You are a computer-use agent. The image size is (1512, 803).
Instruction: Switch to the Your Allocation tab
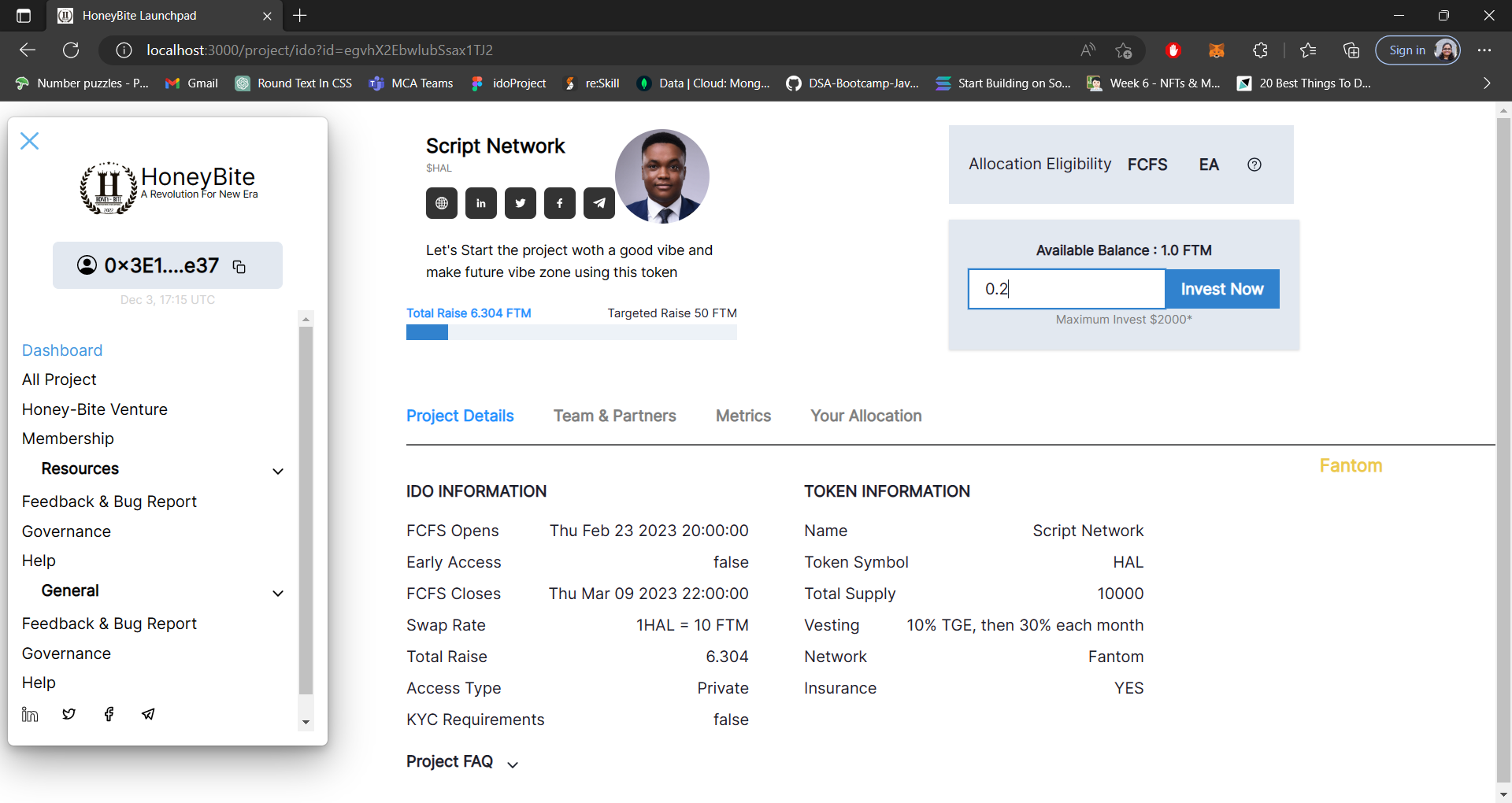866,416
